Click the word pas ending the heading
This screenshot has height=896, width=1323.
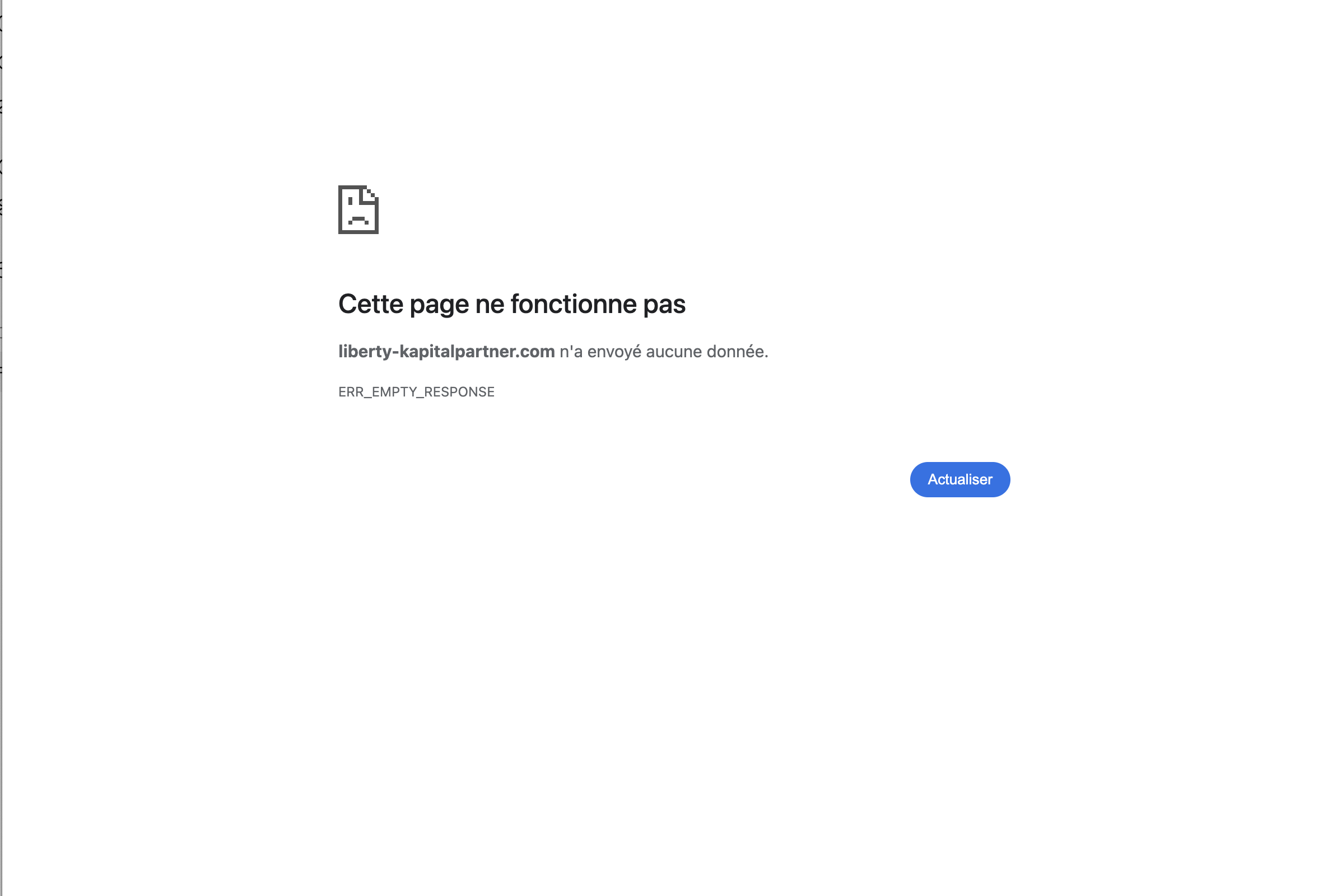[664, 306]
